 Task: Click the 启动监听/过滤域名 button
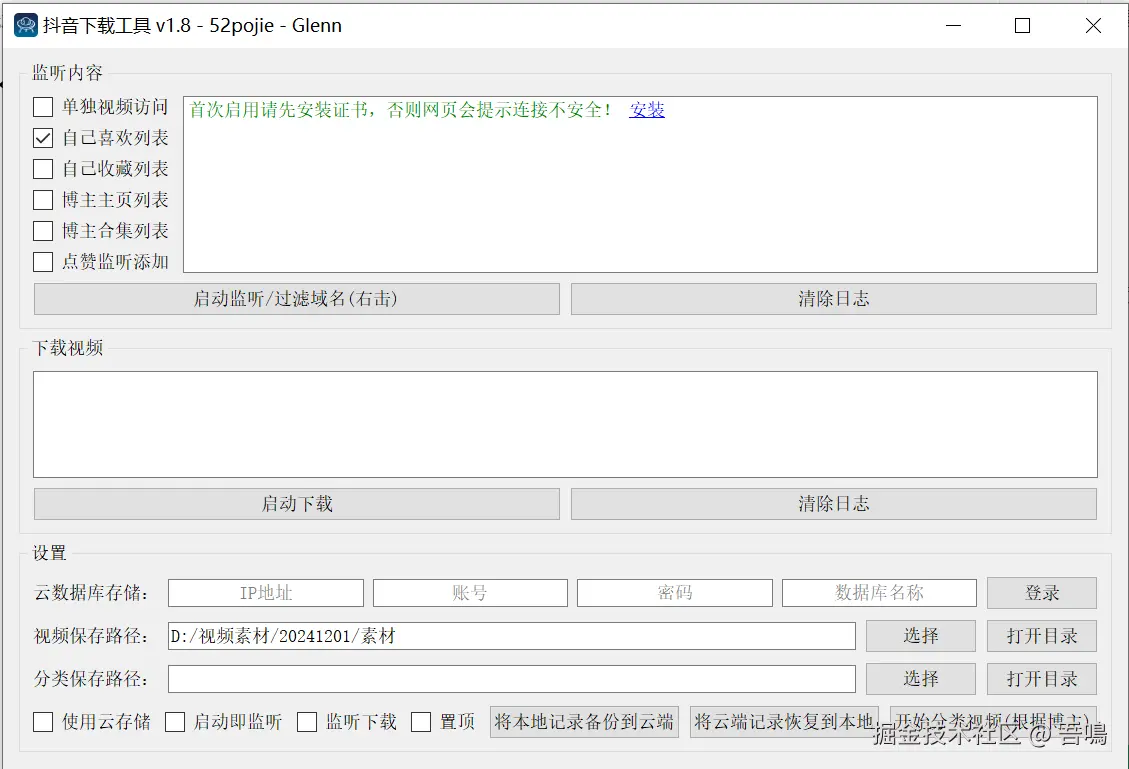297,299
